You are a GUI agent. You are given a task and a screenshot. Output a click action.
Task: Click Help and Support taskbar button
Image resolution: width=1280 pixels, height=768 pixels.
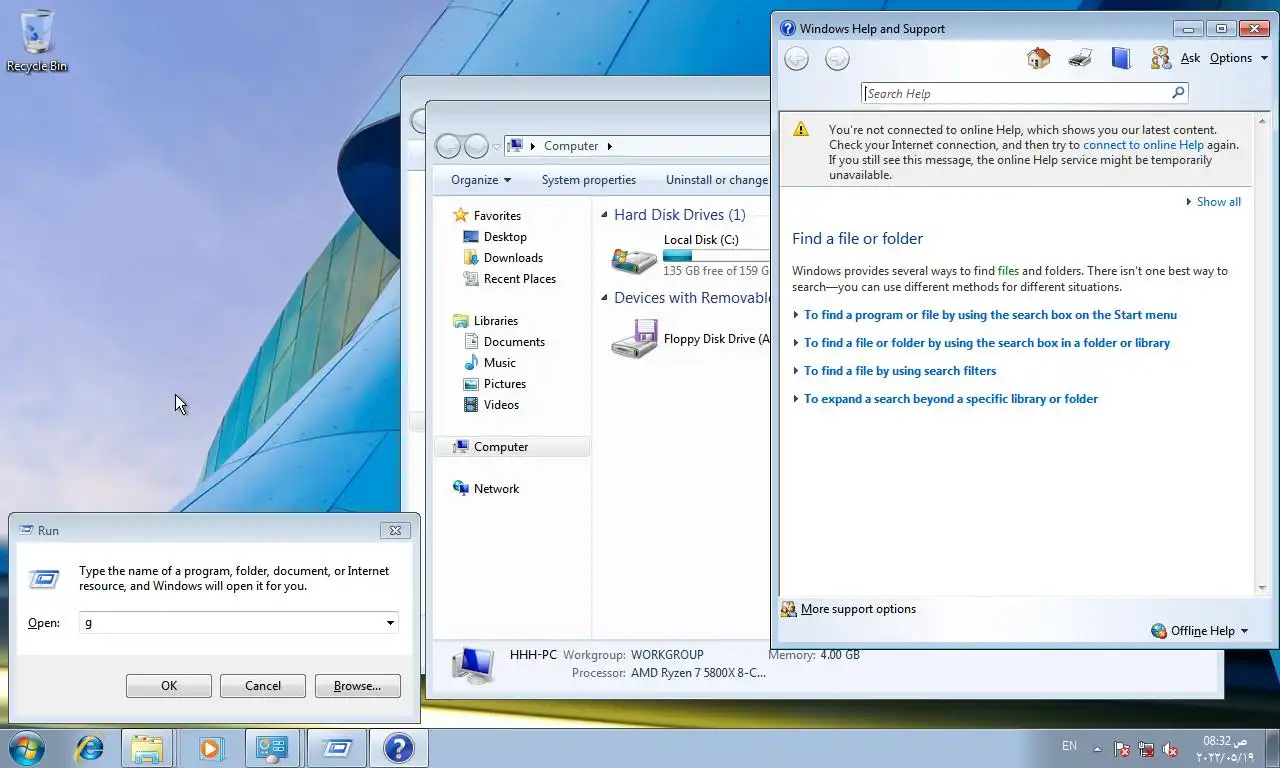click(x=398, y=748)
